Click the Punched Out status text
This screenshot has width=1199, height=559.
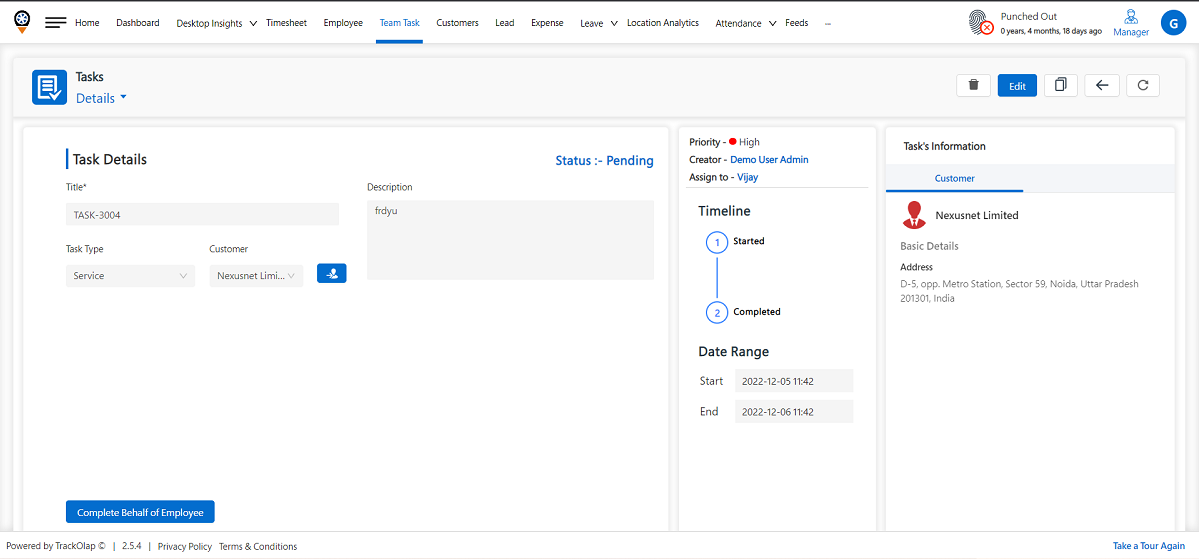[x=1029, y=16]
